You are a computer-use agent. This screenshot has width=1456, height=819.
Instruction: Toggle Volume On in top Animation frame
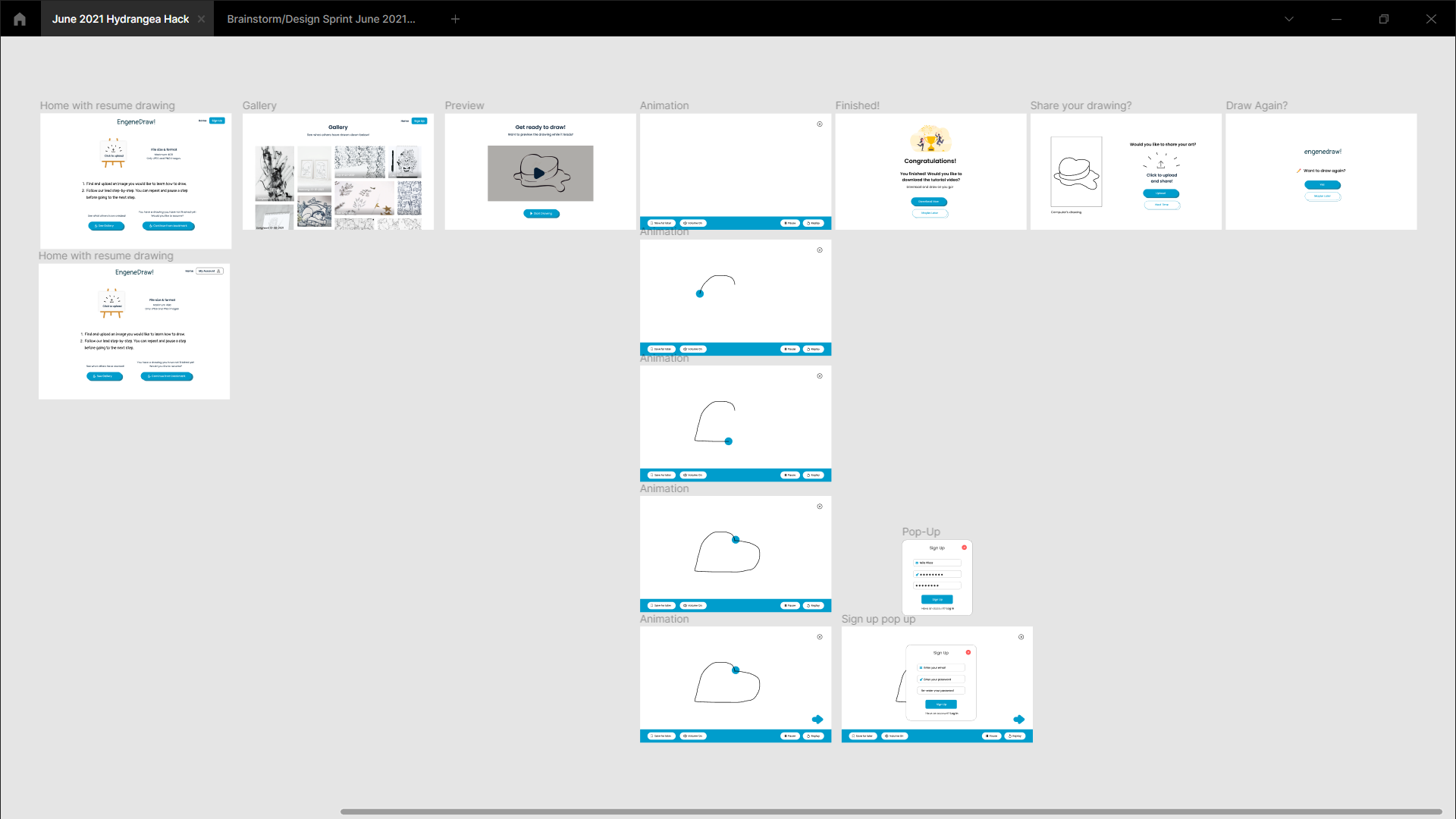point(693,223)
